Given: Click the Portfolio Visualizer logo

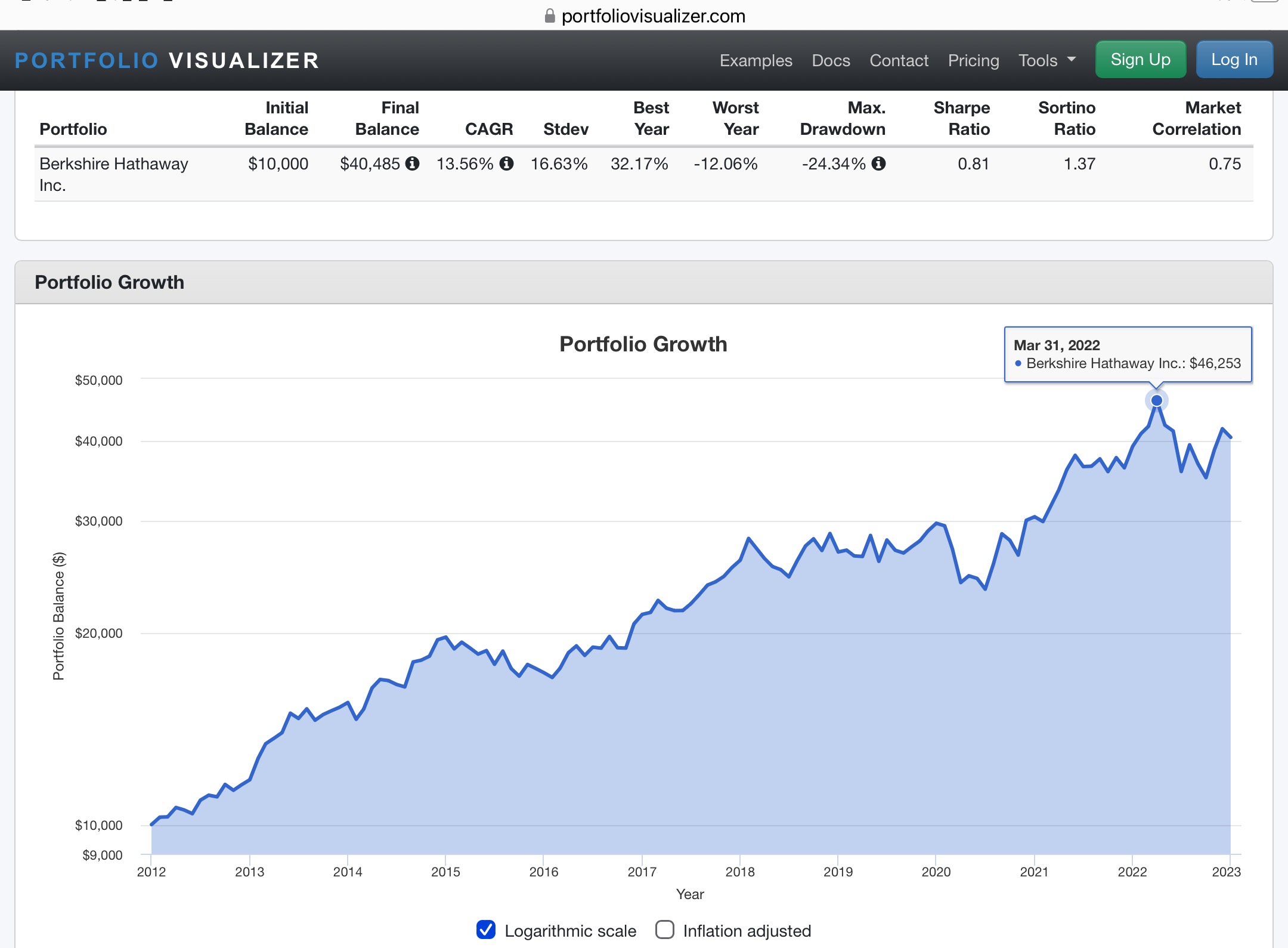Looking at the screenshot, I should pos(167,60).
